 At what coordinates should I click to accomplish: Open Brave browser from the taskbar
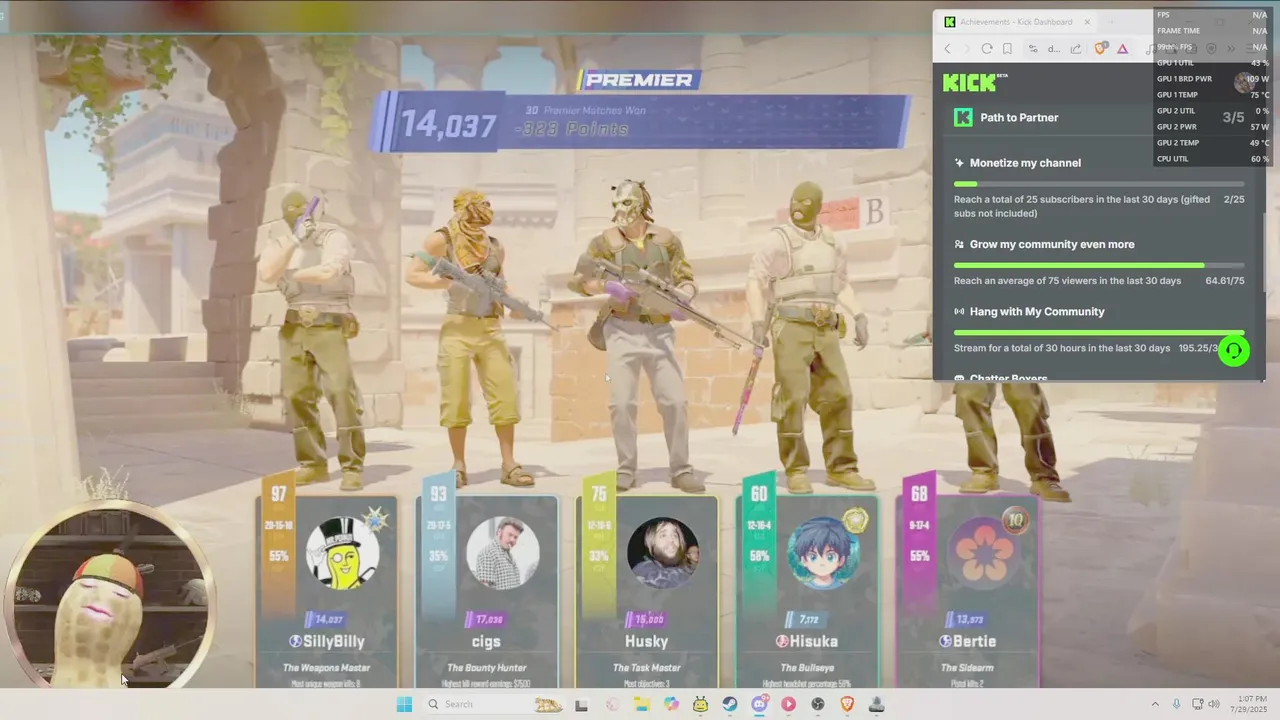click(848, 704)
